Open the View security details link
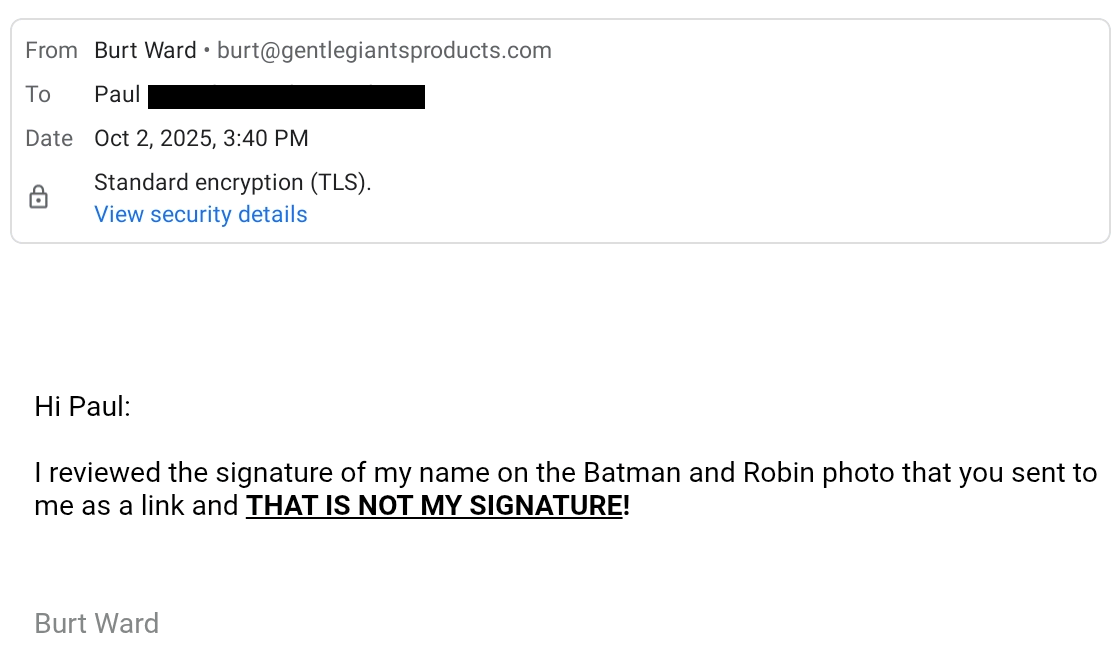The image size is (1120, 670). (x=200, y=214)
